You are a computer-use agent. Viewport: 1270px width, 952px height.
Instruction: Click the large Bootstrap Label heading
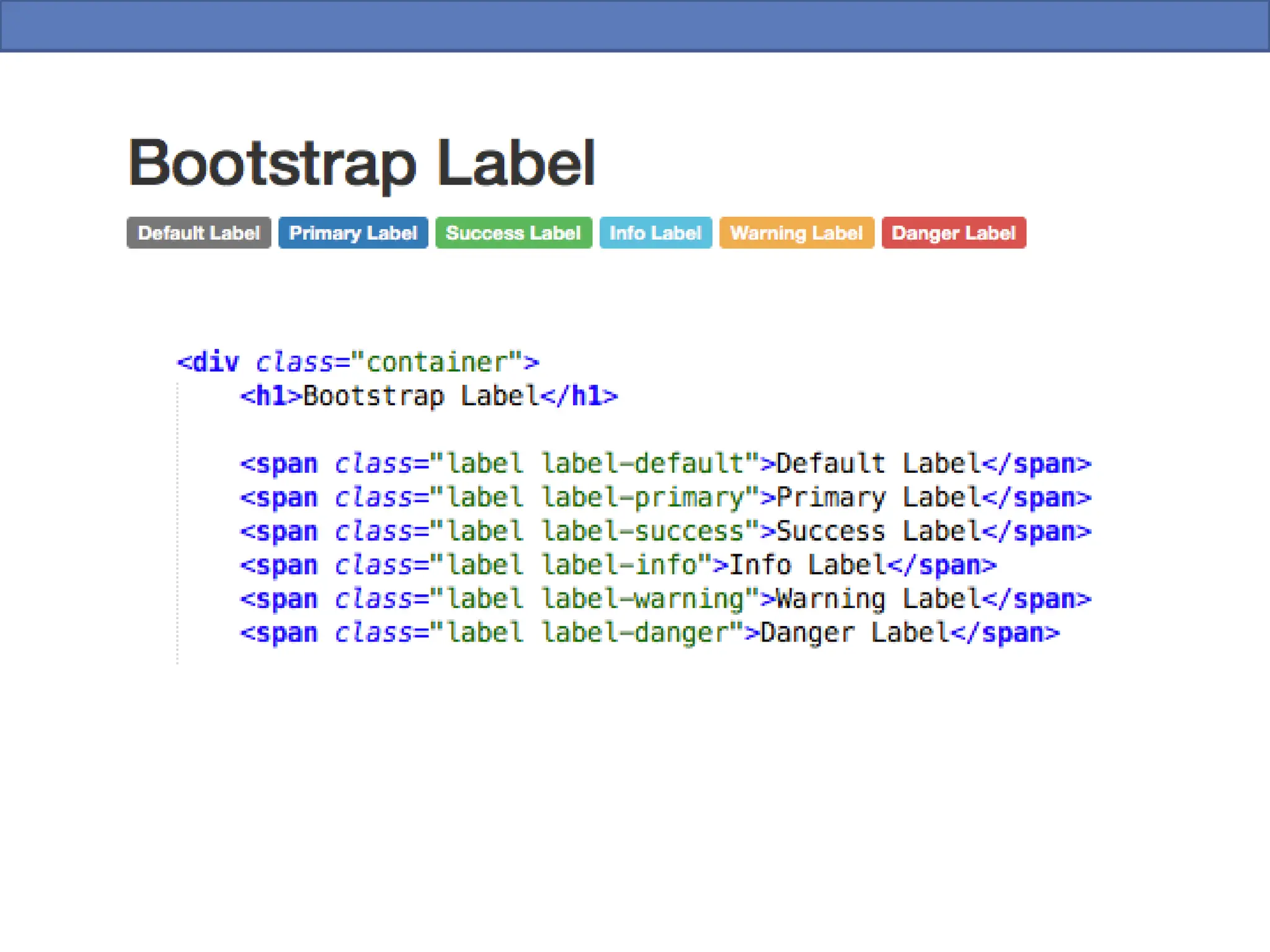[362, 163]
